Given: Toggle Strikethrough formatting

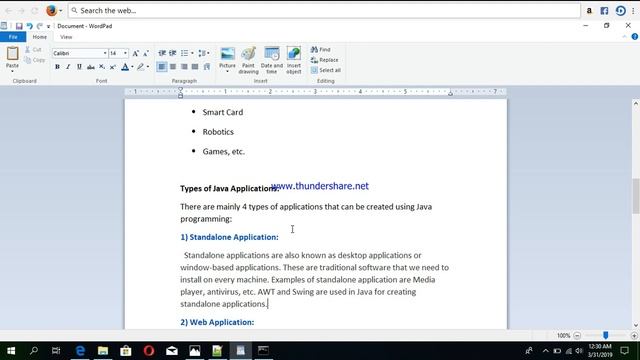Looking at the screenshot, I should tap(91, 67).
